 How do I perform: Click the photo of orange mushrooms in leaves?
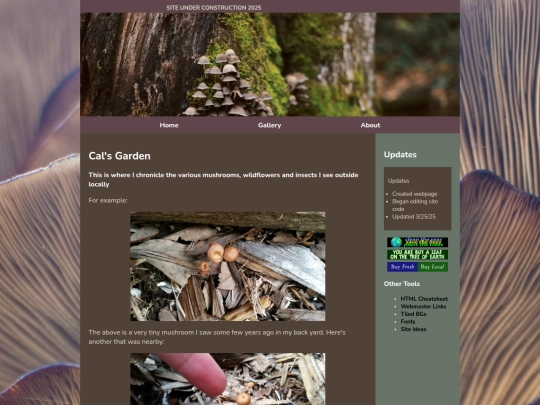pyautogui.click(x=228, y=266)
